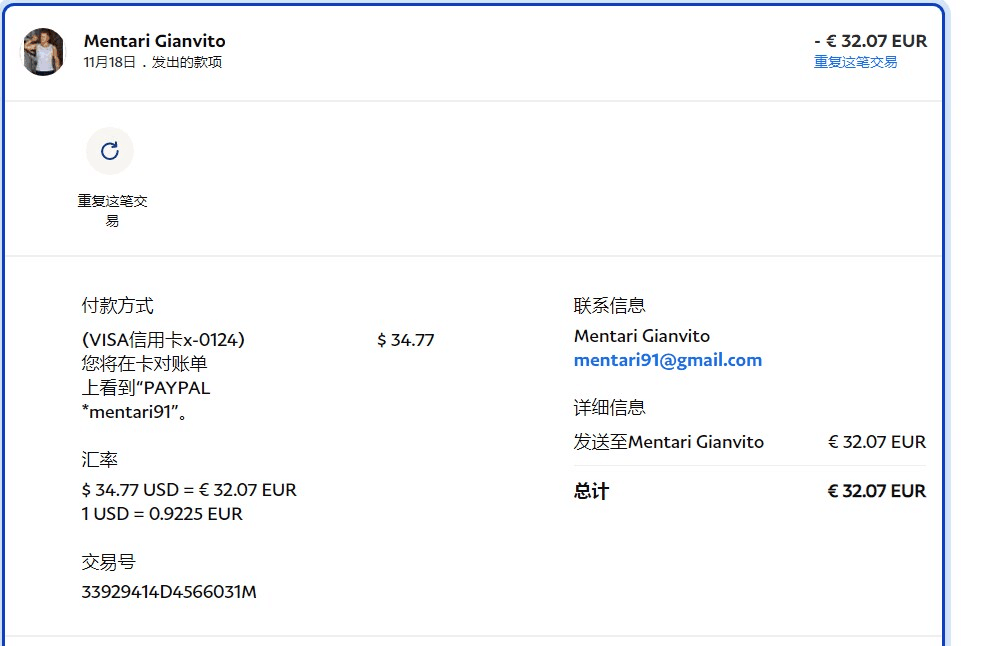The height and width of the screenshot is (646, 1005).
Task: Click the 11月18日 发出的款项 date line
Action: click(152, 63)
